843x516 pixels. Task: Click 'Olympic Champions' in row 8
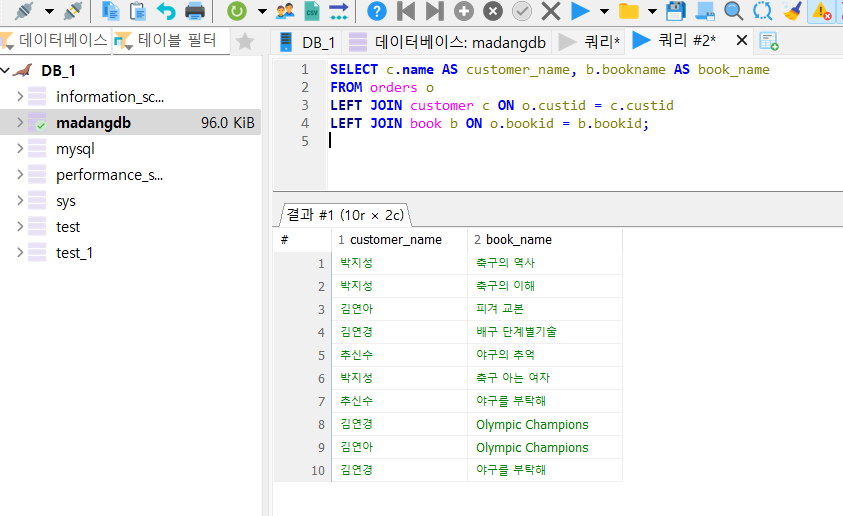545,424
